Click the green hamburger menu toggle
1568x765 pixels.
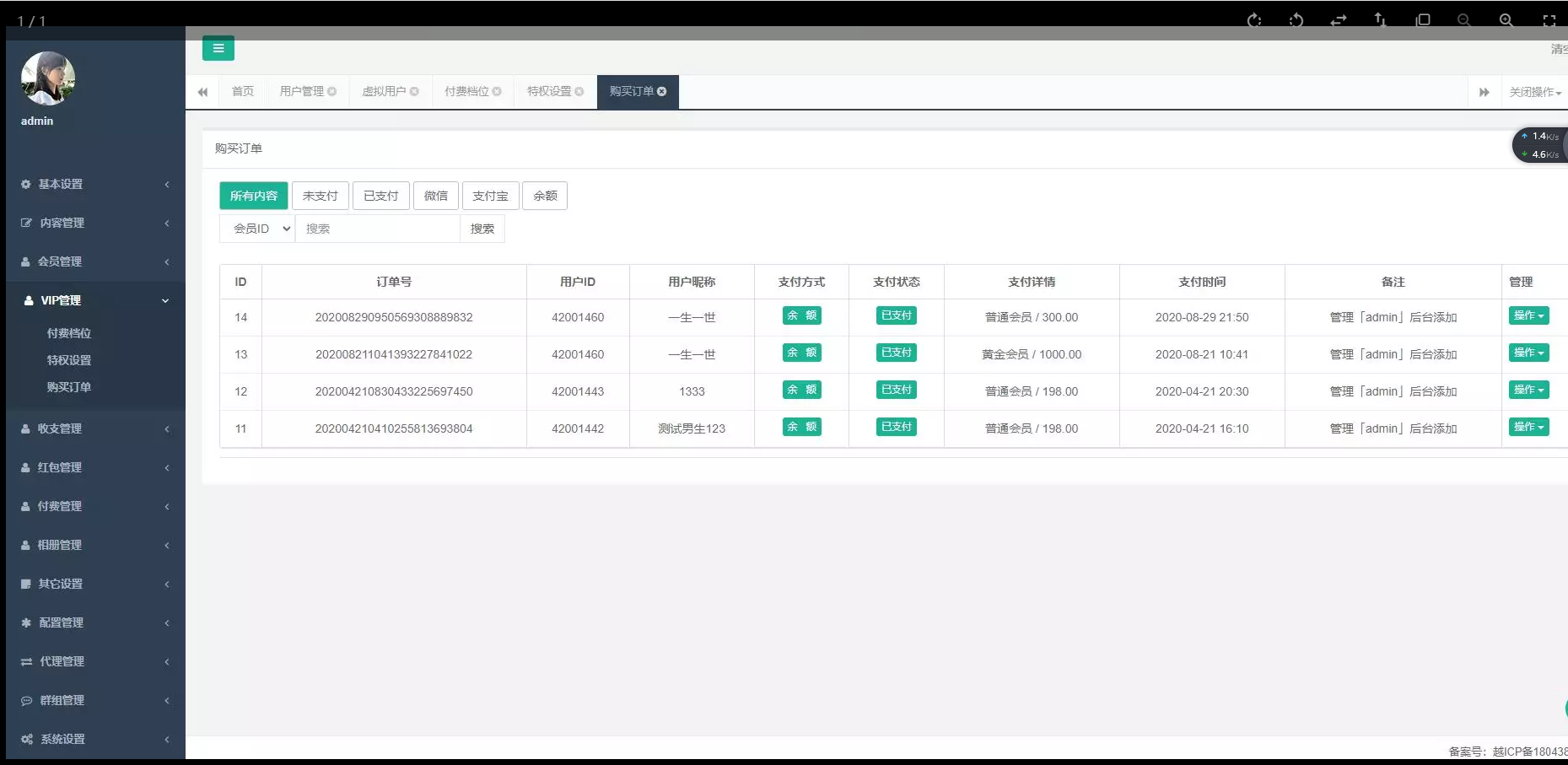[218, 48]
